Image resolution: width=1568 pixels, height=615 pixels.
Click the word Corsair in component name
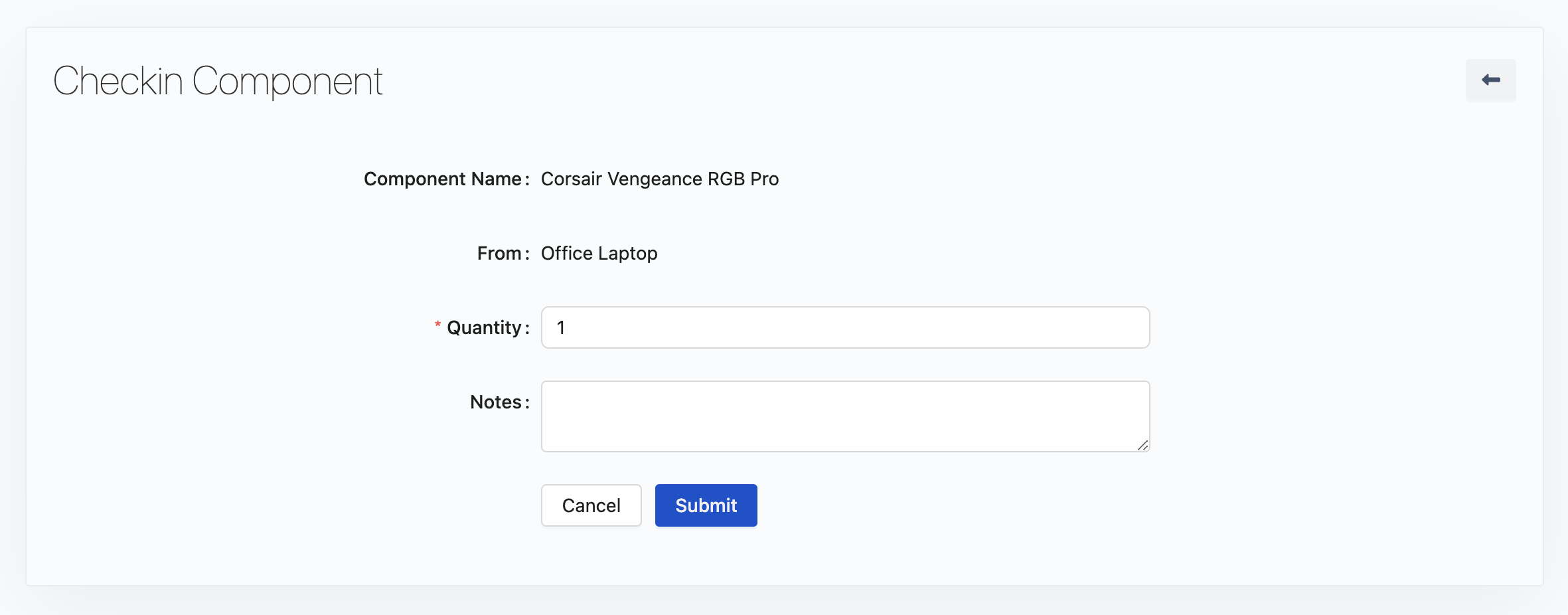pos(571,179)
